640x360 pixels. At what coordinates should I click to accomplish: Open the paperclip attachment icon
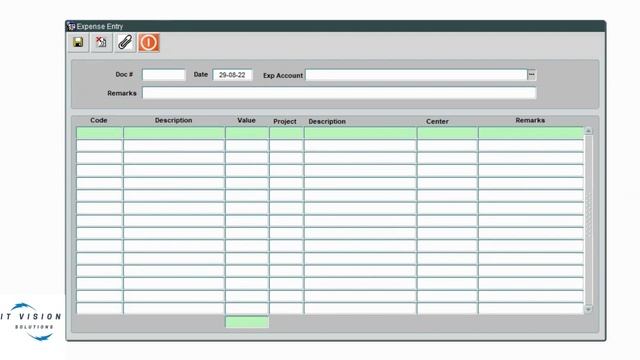(x=125, y=42)
